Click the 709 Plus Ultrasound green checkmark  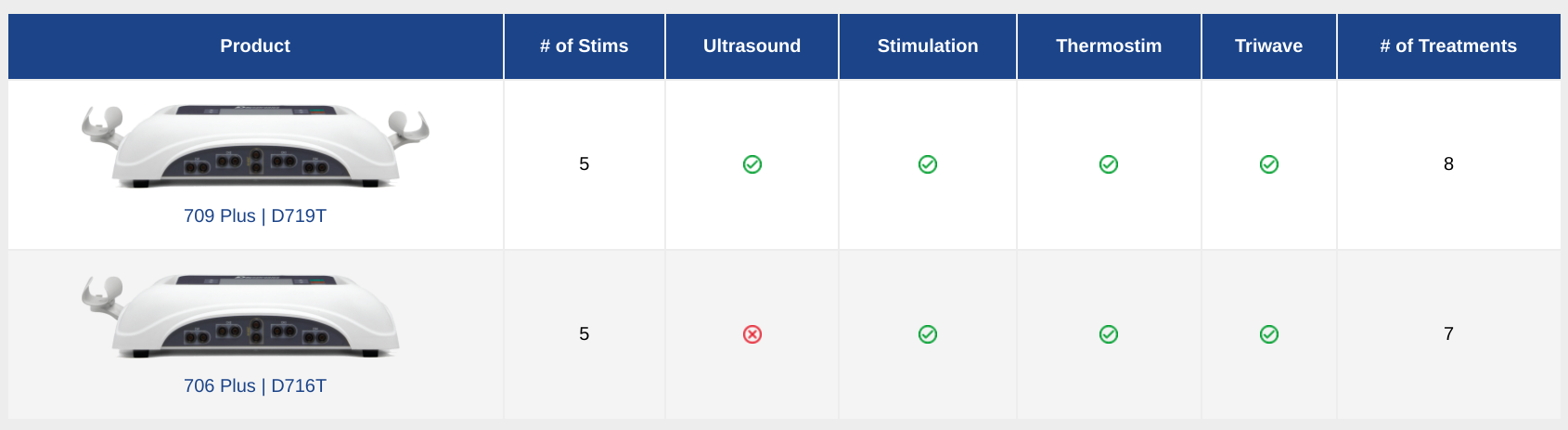[752, 164]
